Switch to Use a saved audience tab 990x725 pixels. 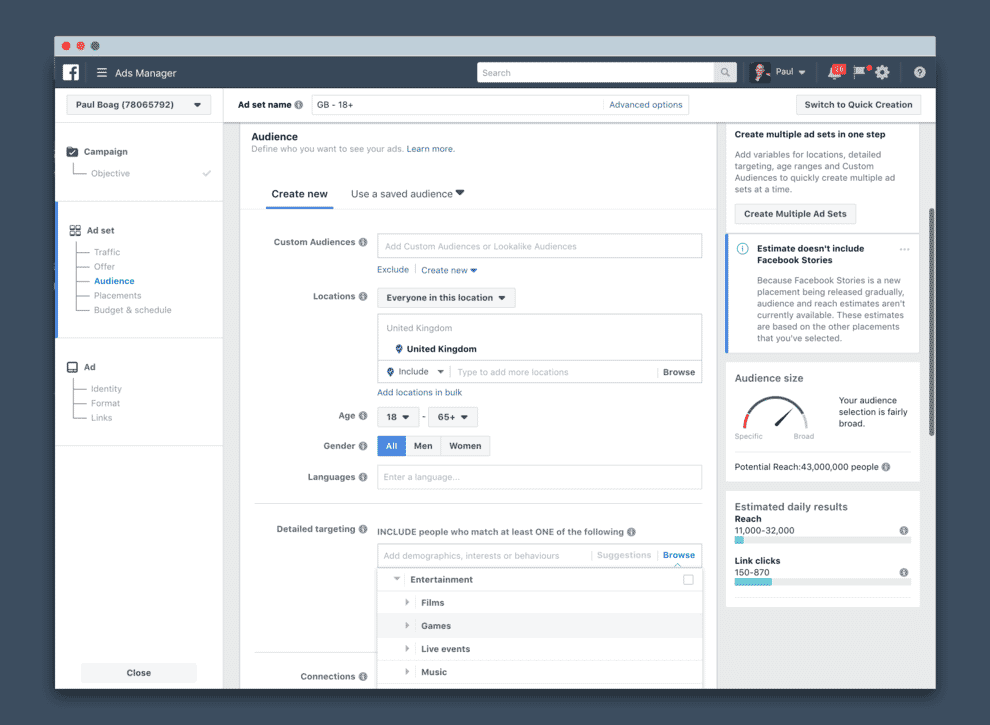(407, 194)
